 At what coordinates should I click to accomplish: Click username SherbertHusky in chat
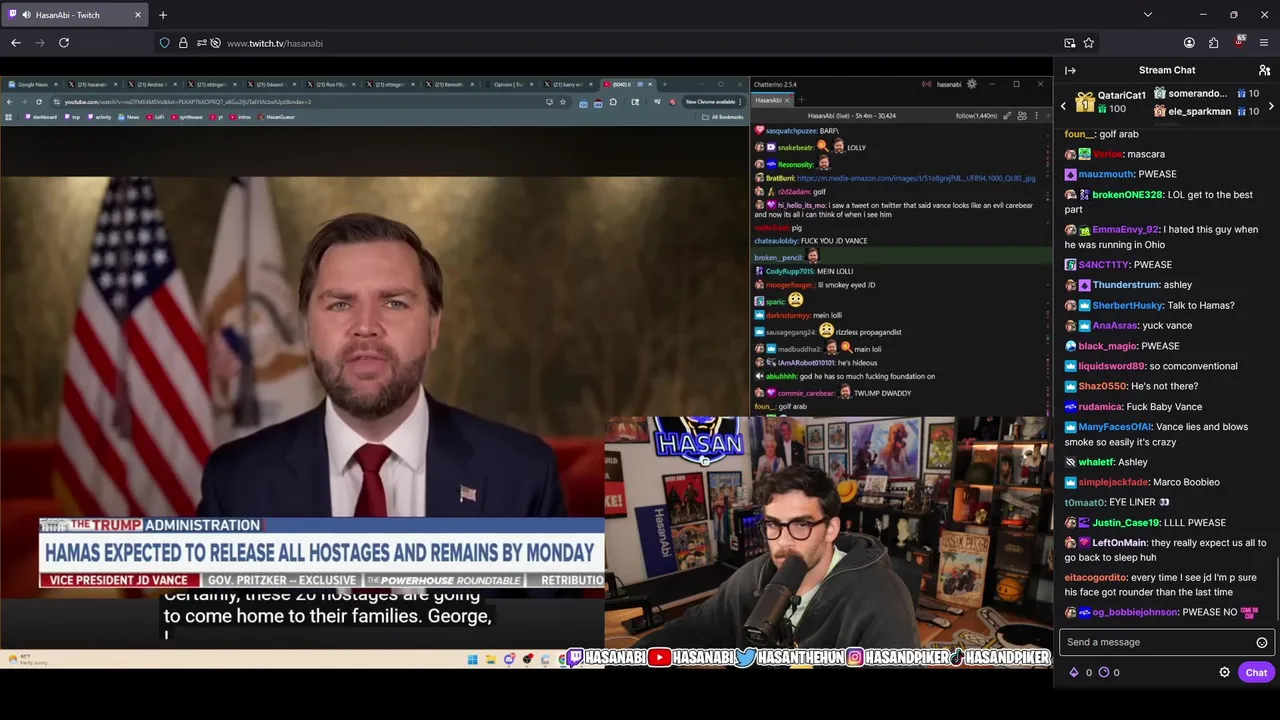pyautogui.click(x=1128, y=305)
